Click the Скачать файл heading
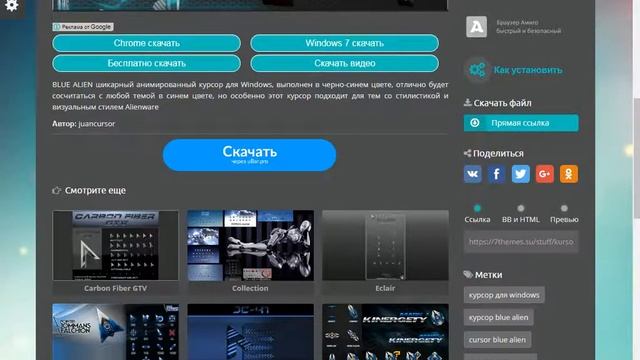Screen dimensions: 640x360 click(502, 103)
